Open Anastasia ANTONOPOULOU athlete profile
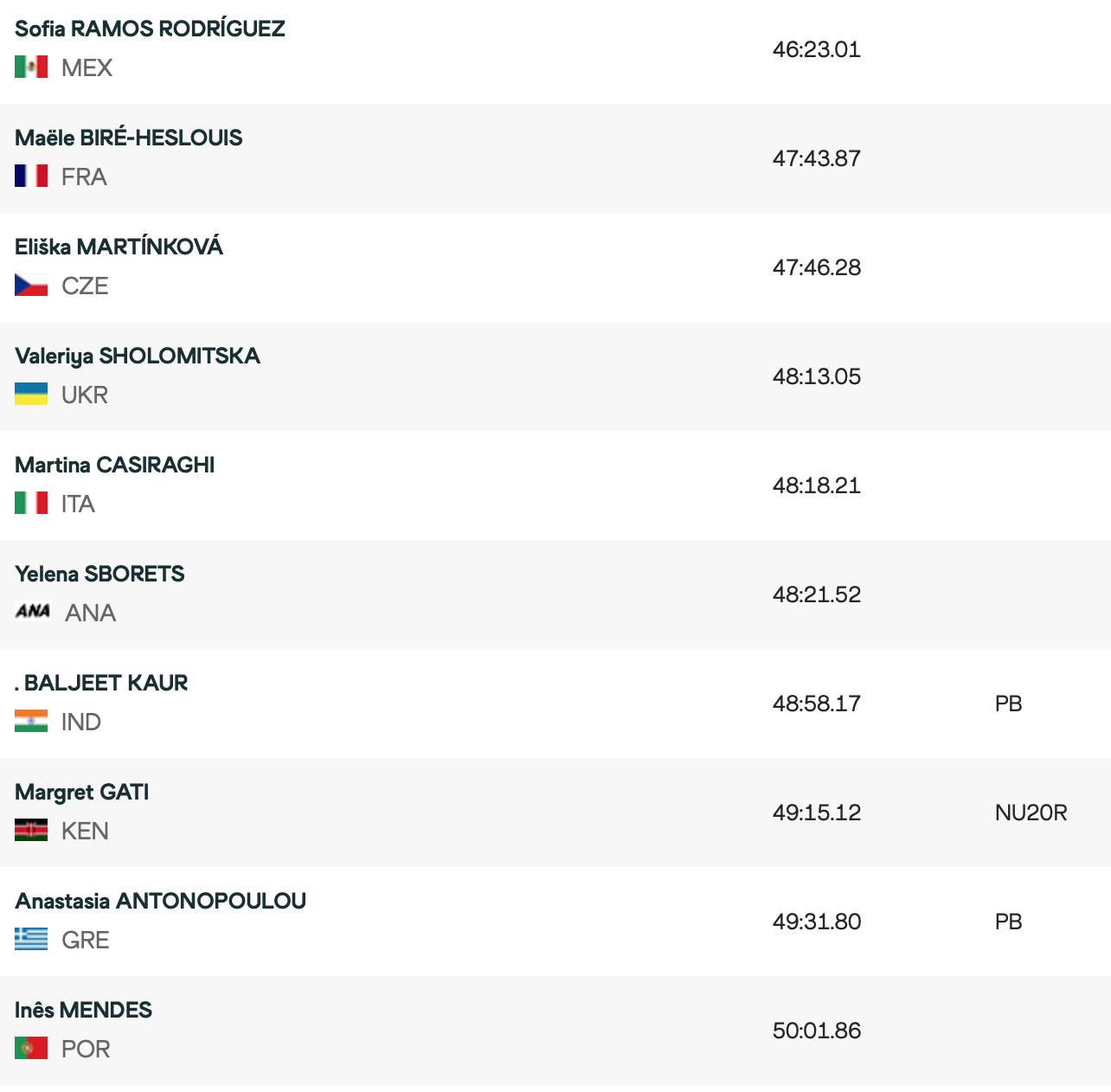Screen dimensions: 1111x1092 [x=160, y=901]
